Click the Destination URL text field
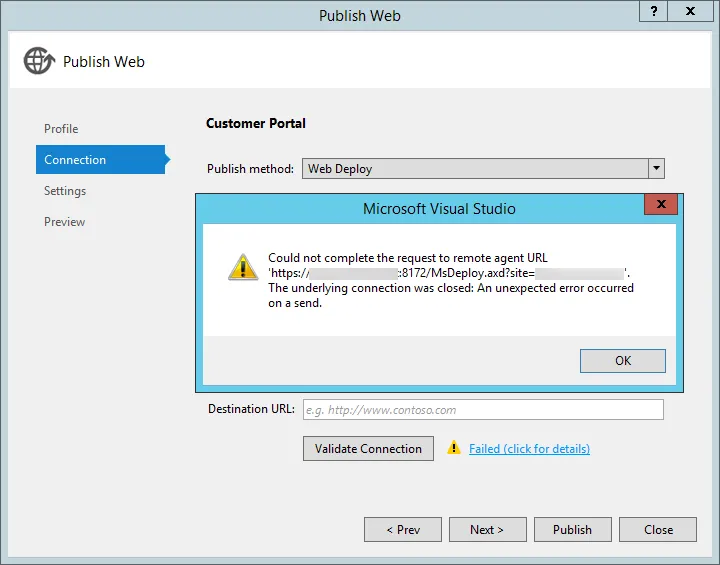The image size is (720, 565). [483, 410]
